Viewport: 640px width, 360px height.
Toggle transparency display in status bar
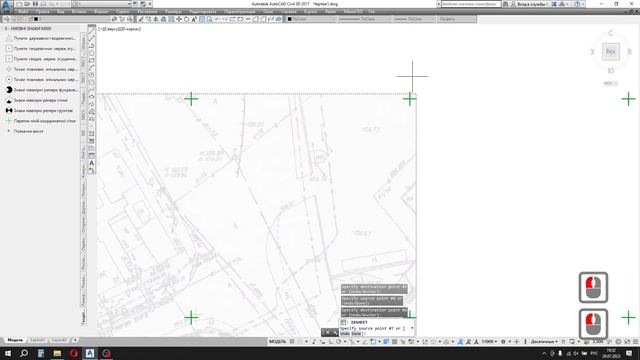[x=395, y=342]
